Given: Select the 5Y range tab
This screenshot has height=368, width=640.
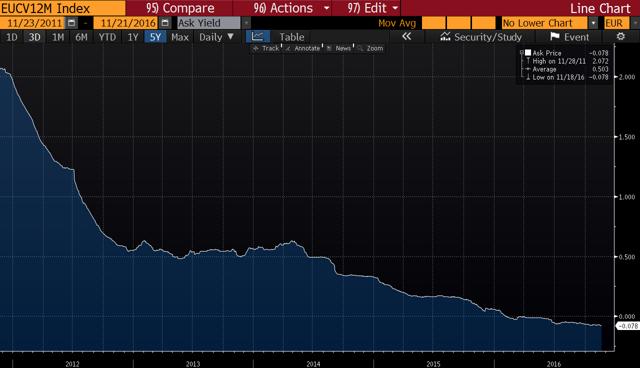Looking at the screenshot, I should point(155,37).
